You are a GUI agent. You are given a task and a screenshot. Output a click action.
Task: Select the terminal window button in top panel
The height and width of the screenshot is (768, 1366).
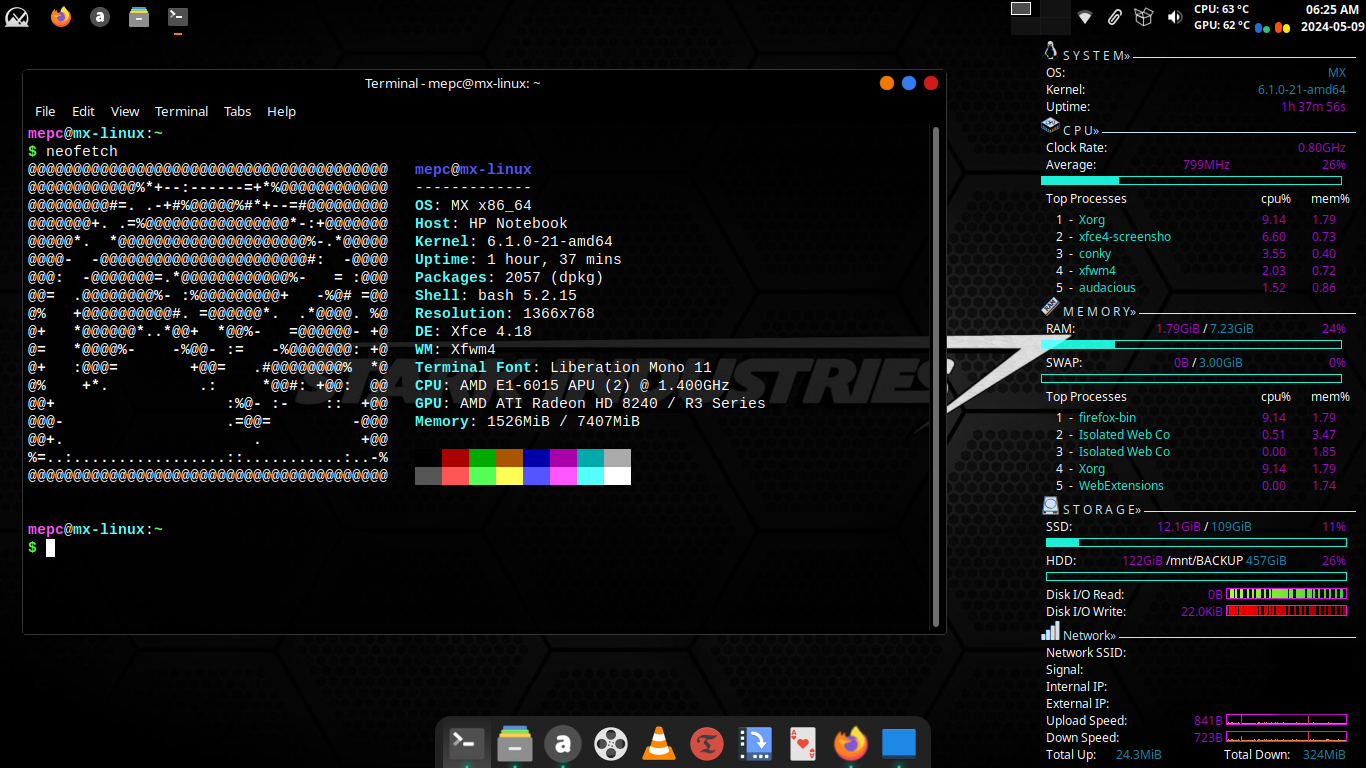point(177,16)
